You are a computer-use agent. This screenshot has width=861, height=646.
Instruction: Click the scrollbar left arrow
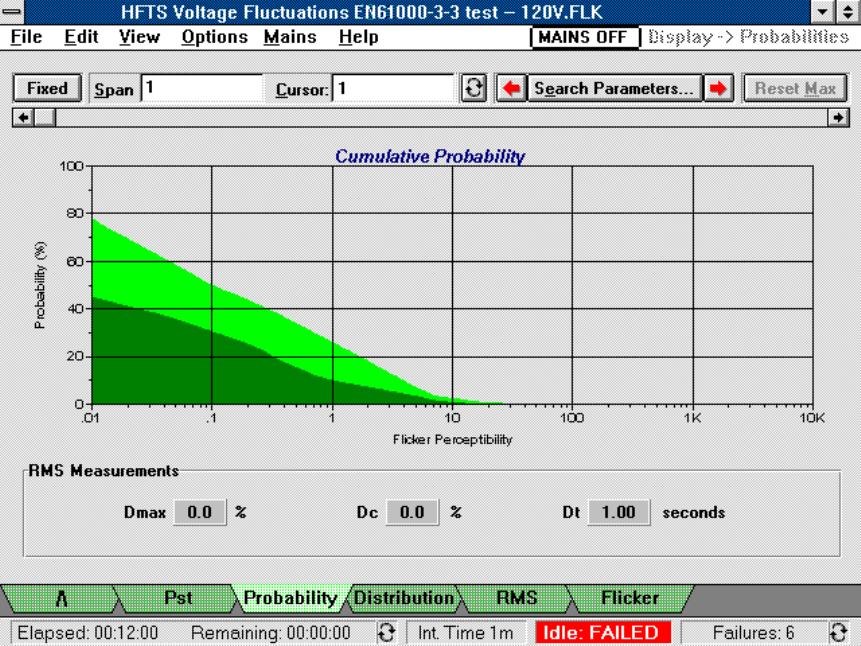pos(20,117)
